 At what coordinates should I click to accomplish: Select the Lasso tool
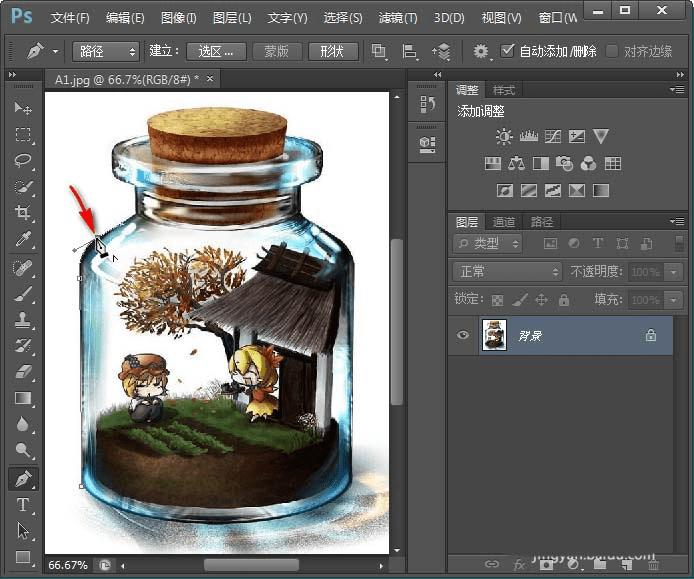coord(23,160)
